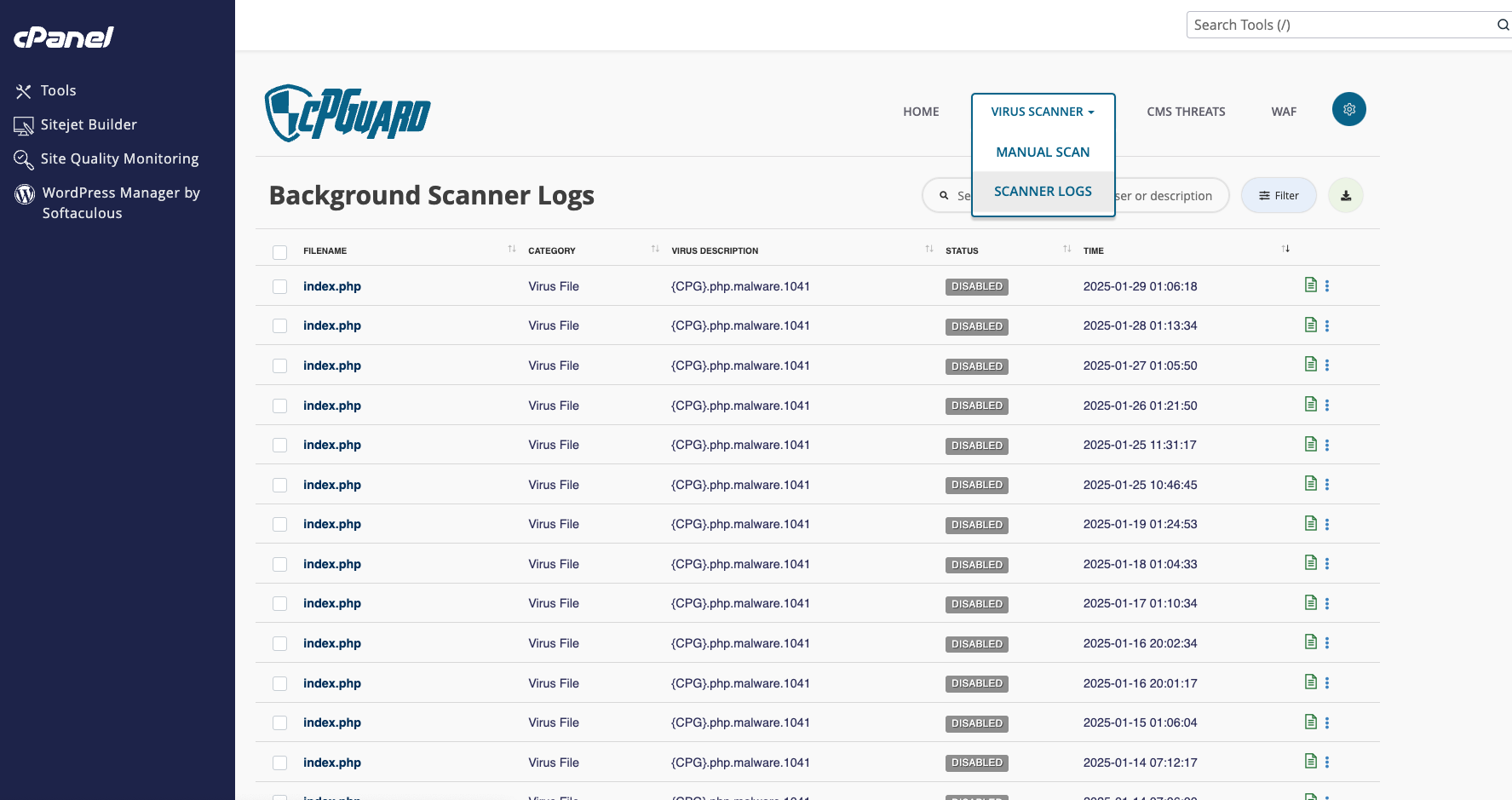The height and width of the screenshot is (800, 1512).
Task: Collapse the Virus Scanner dropdown
Action: click(1043, 111)
